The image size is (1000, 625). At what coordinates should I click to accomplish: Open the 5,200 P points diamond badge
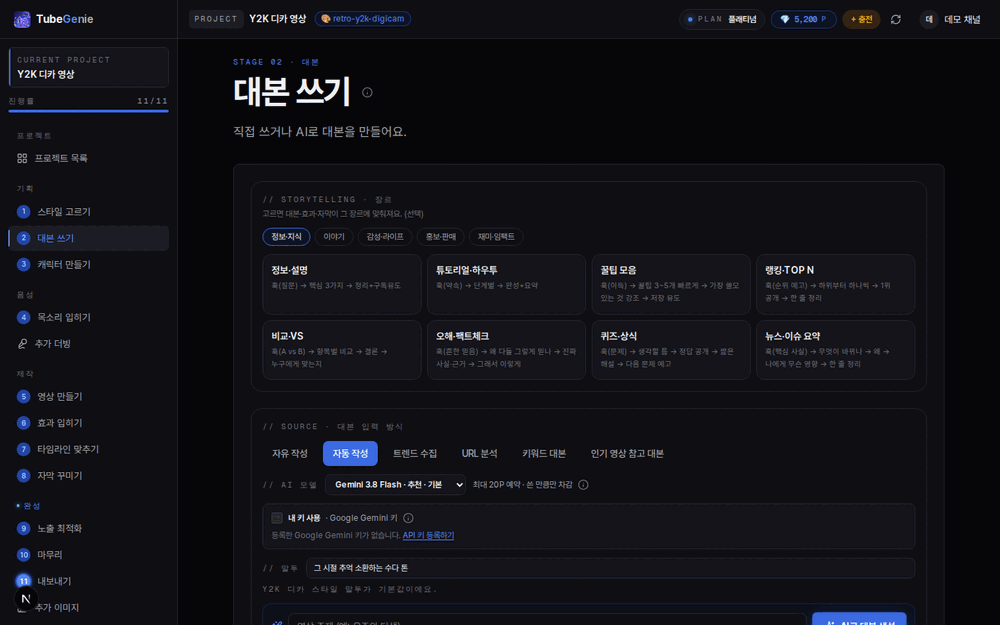(x=804, y=19)
